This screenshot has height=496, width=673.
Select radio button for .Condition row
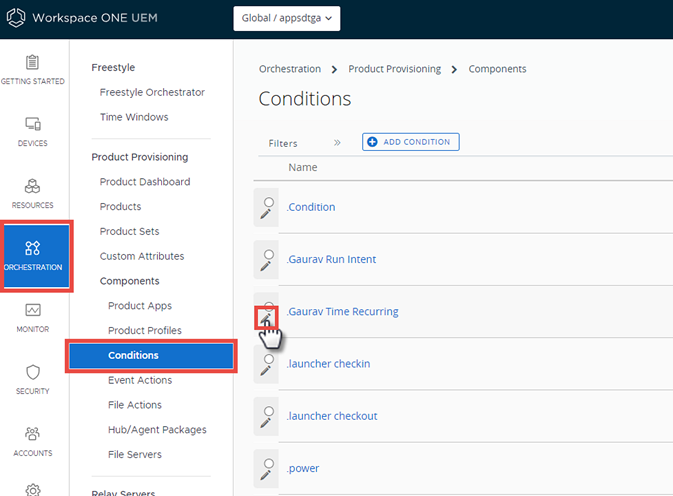point(269,202)
